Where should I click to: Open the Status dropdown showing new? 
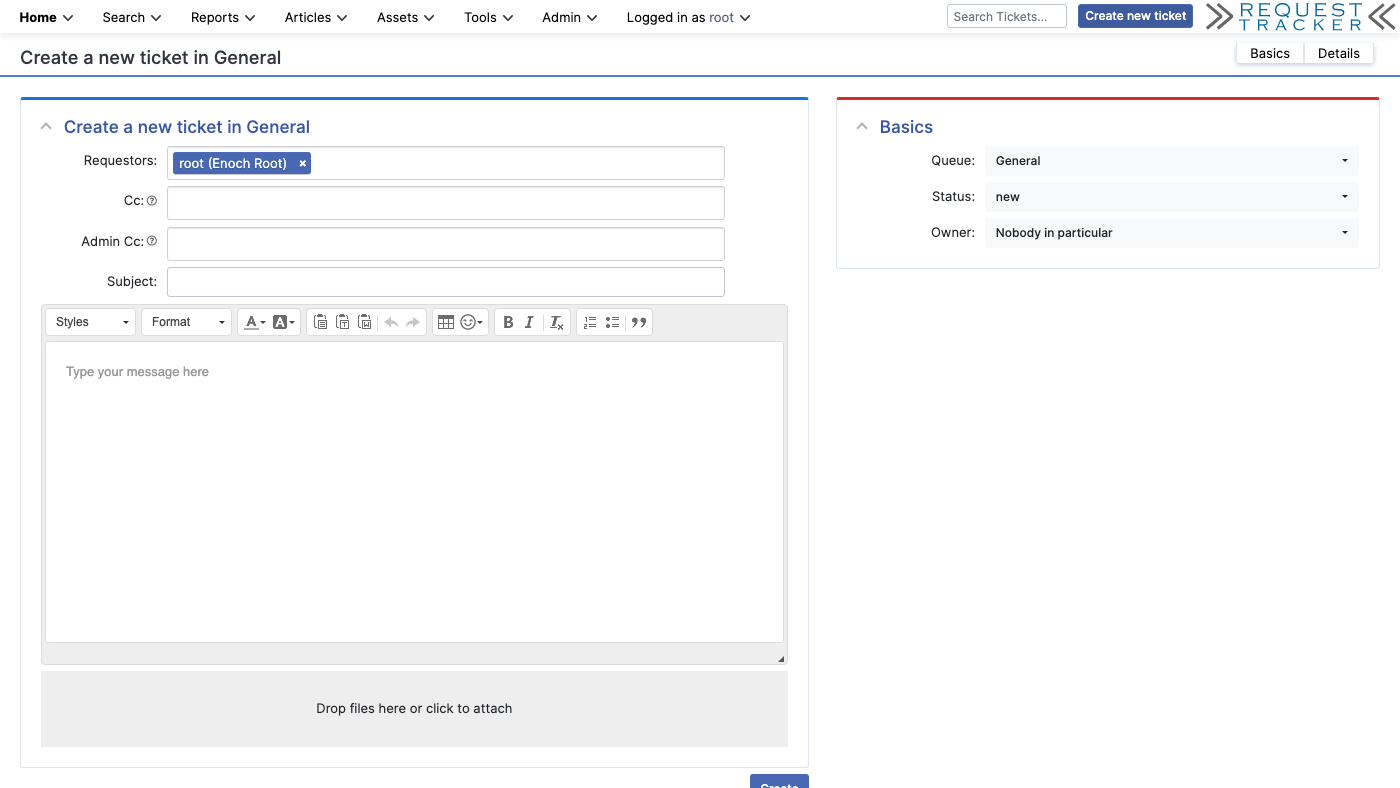tap(1171, 197)
